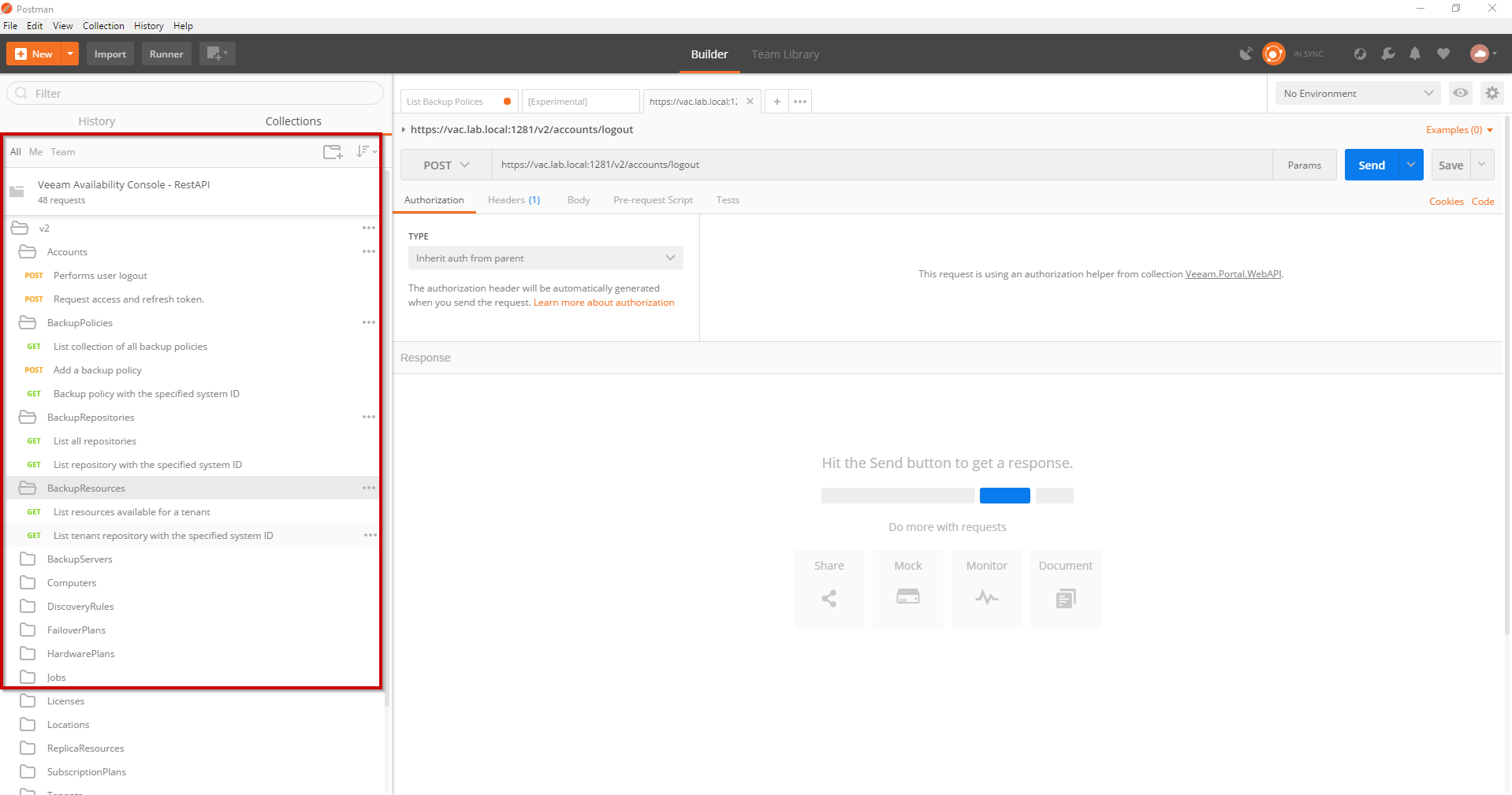Open the Examples (0) dropdown
Viewport: 1512px width, 795px height.
[1459, 129]
